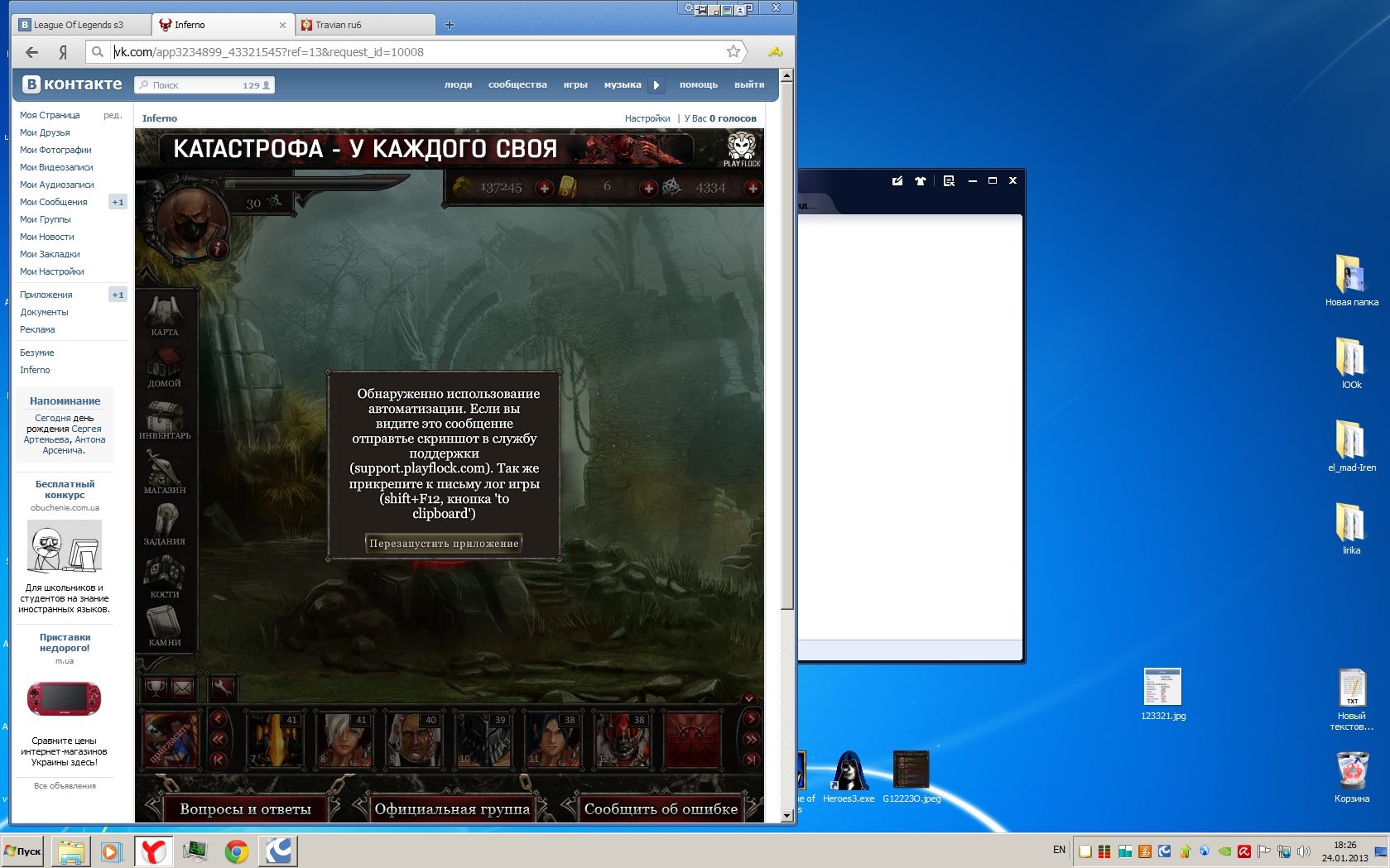Image resolution: width=1390 pixels, height=868 pixels.
Task: Click the plus button next to value 6
Action: click(x=648, y=188)
